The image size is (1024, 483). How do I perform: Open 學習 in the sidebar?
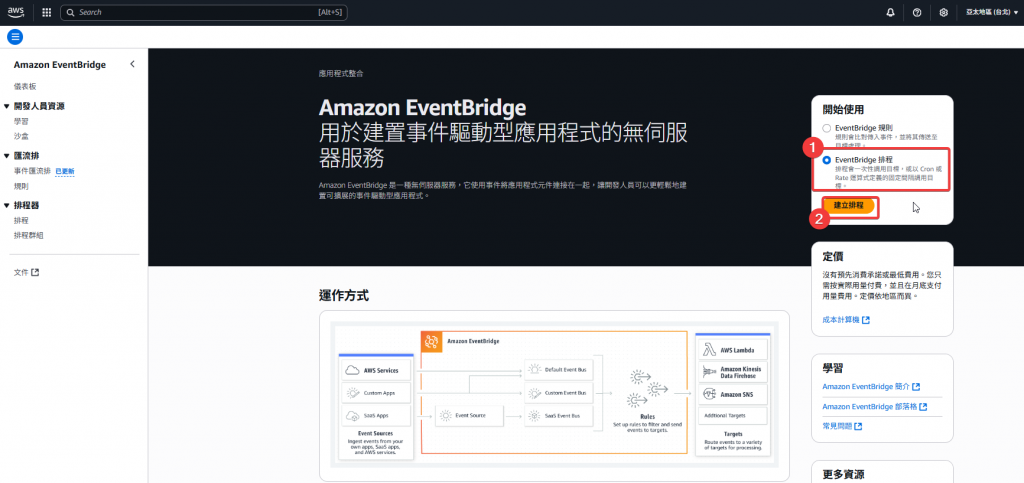[21, 121]
